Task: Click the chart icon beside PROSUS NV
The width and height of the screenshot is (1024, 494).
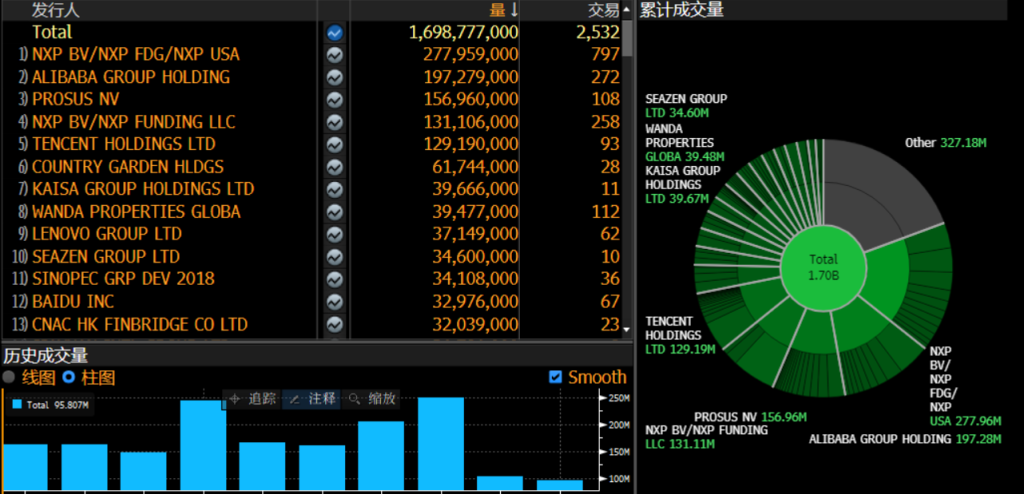Action: pos(334,100)
